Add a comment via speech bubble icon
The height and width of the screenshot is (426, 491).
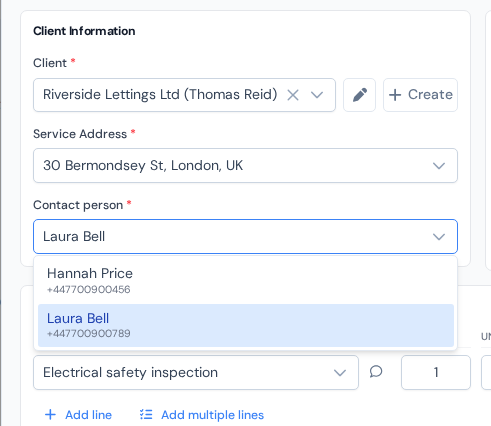coord(376,372)
